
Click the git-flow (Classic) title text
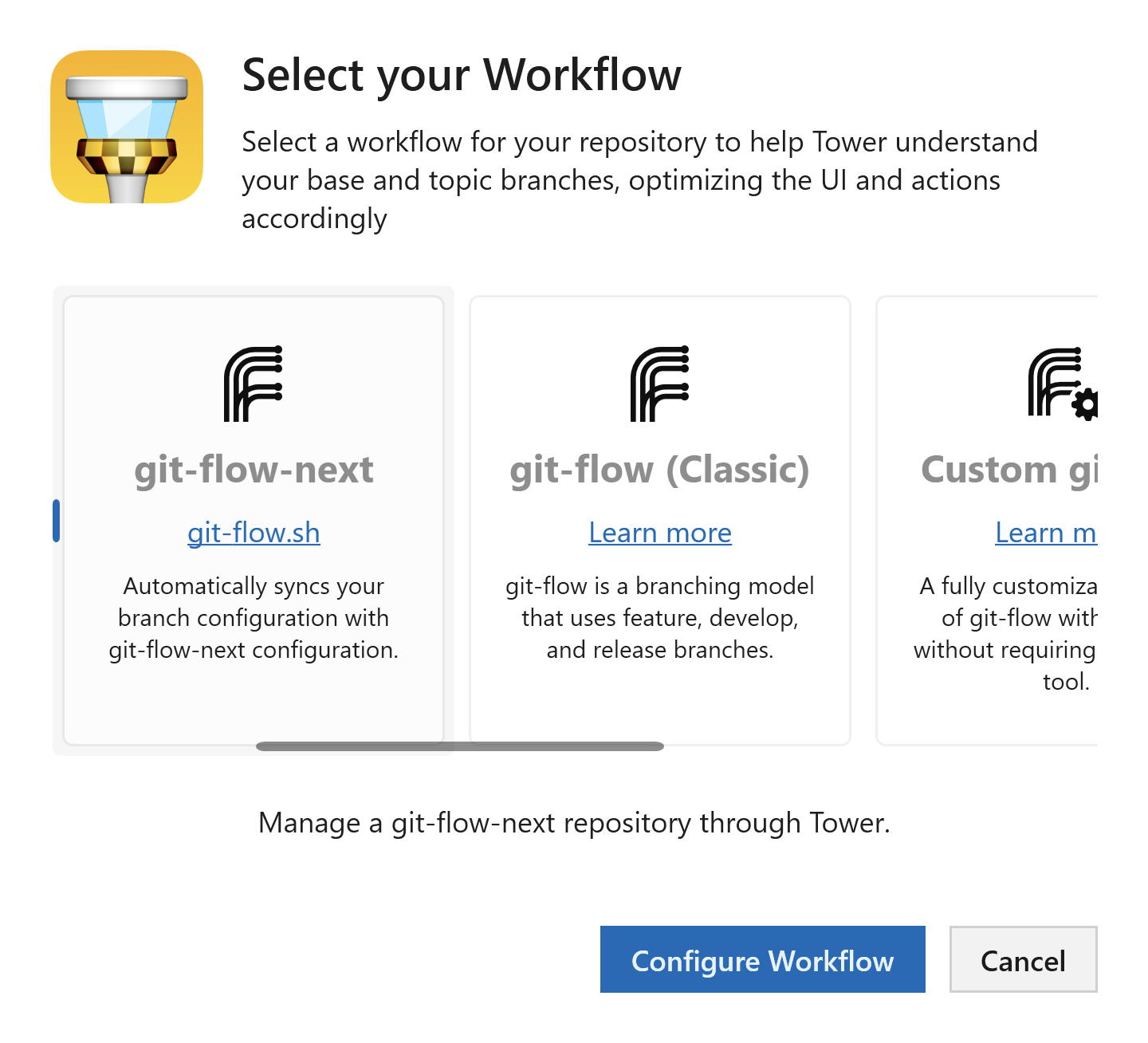click(x=660, y=469)
